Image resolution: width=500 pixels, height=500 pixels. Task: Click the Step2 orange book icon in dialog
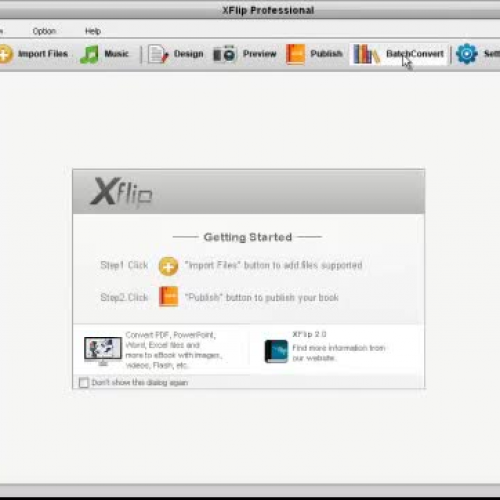[x=168, y=296]
